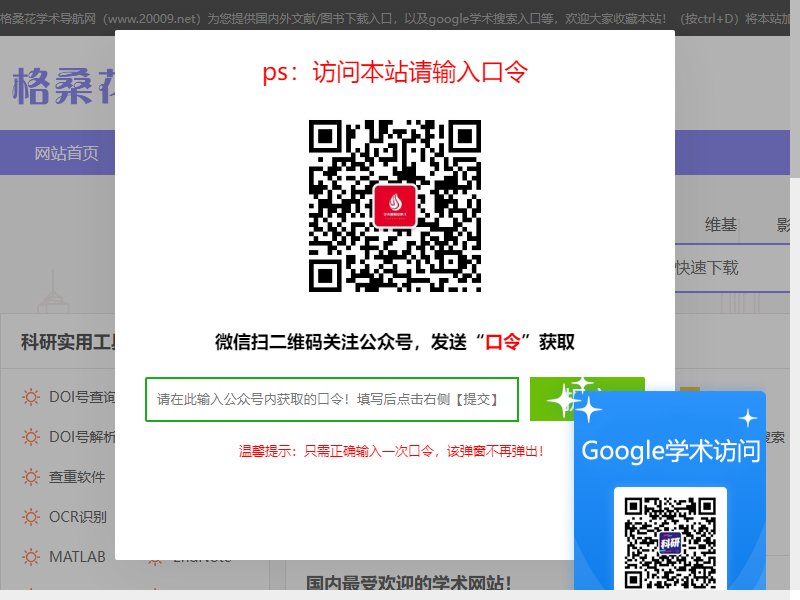Click the sun icon beside OCR识别

point(31,517)
